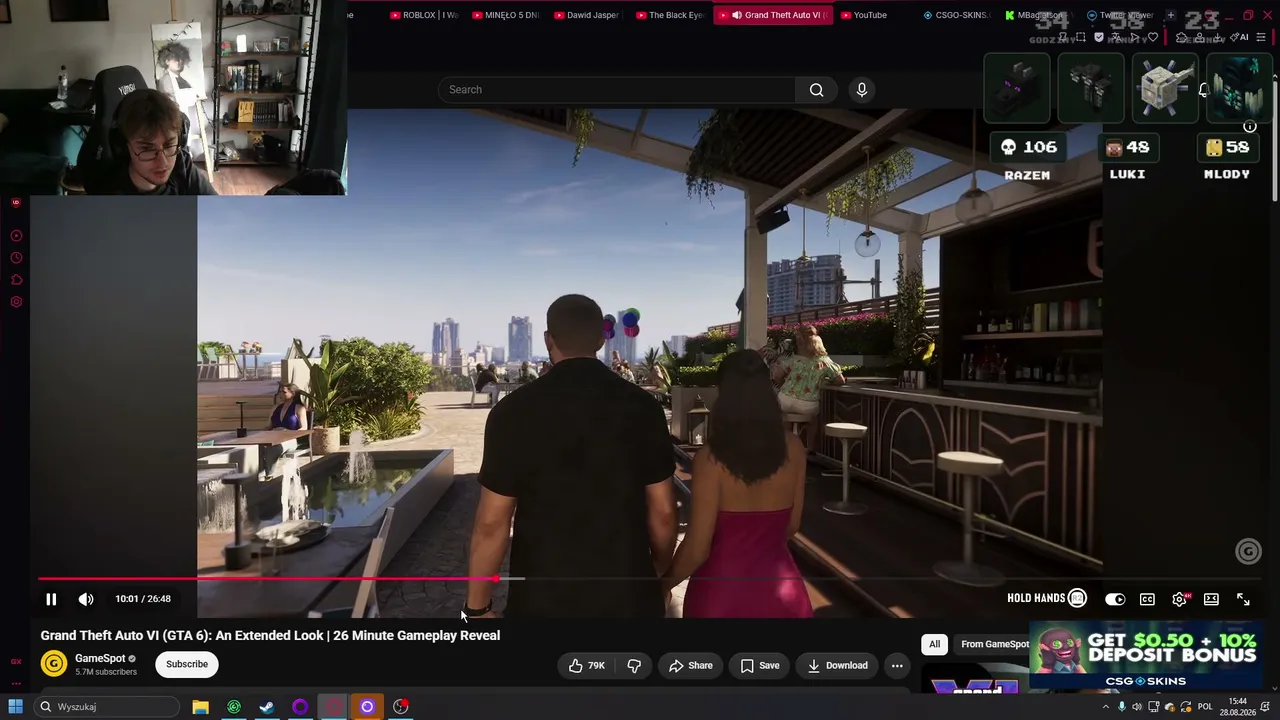Download the video
Image resolution: width=1280 pixels, height=720 pixels.
click(x=838, y=665)
